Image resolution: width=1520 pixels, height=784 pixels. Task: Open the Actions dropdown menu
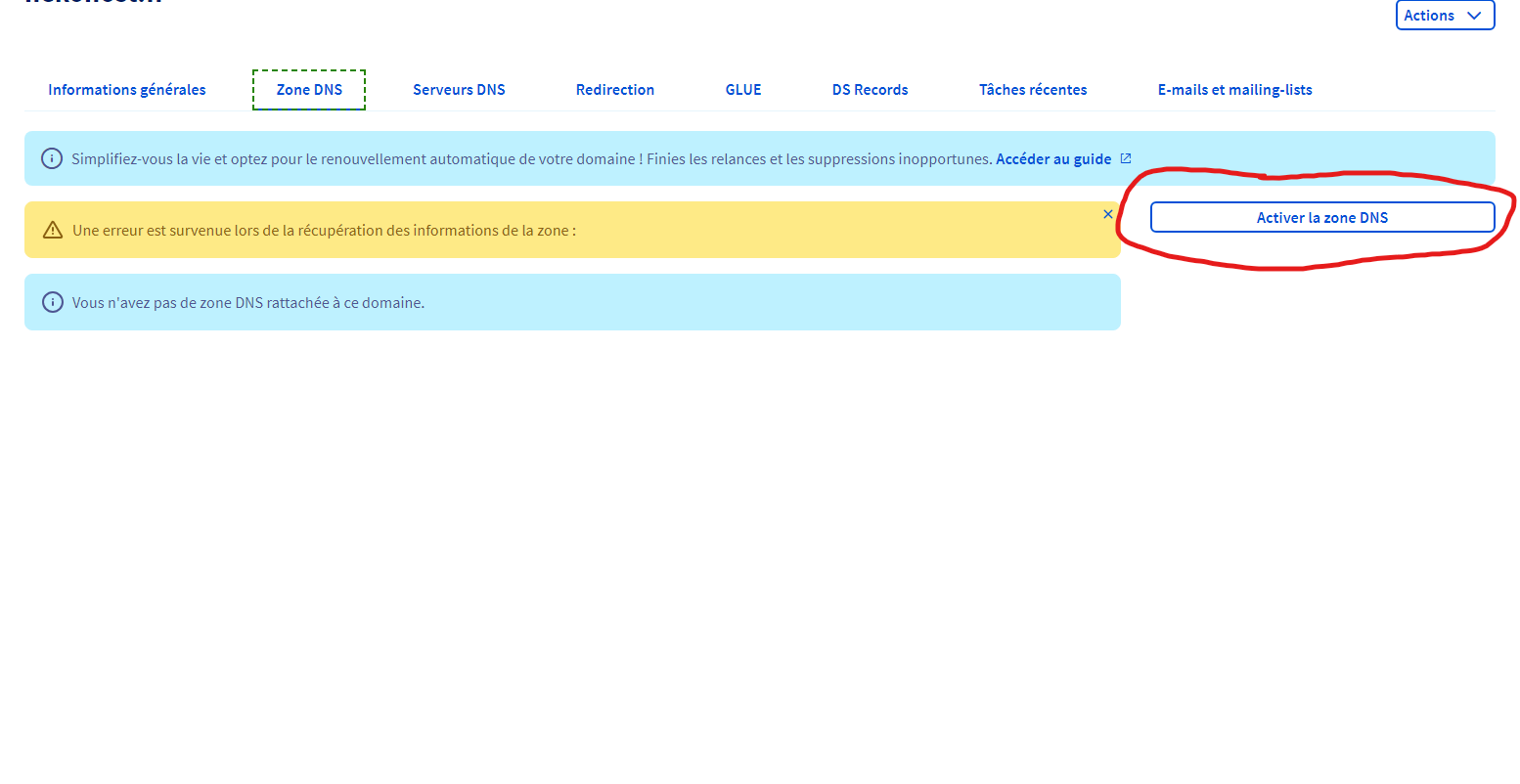click(1444, 16)
